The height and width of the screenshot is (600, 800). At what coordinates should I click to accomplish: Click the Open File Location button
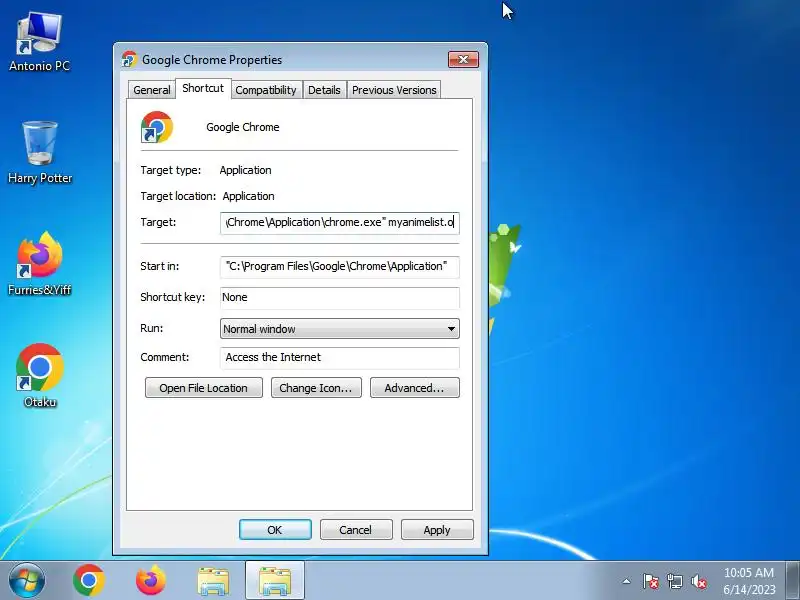204,388
